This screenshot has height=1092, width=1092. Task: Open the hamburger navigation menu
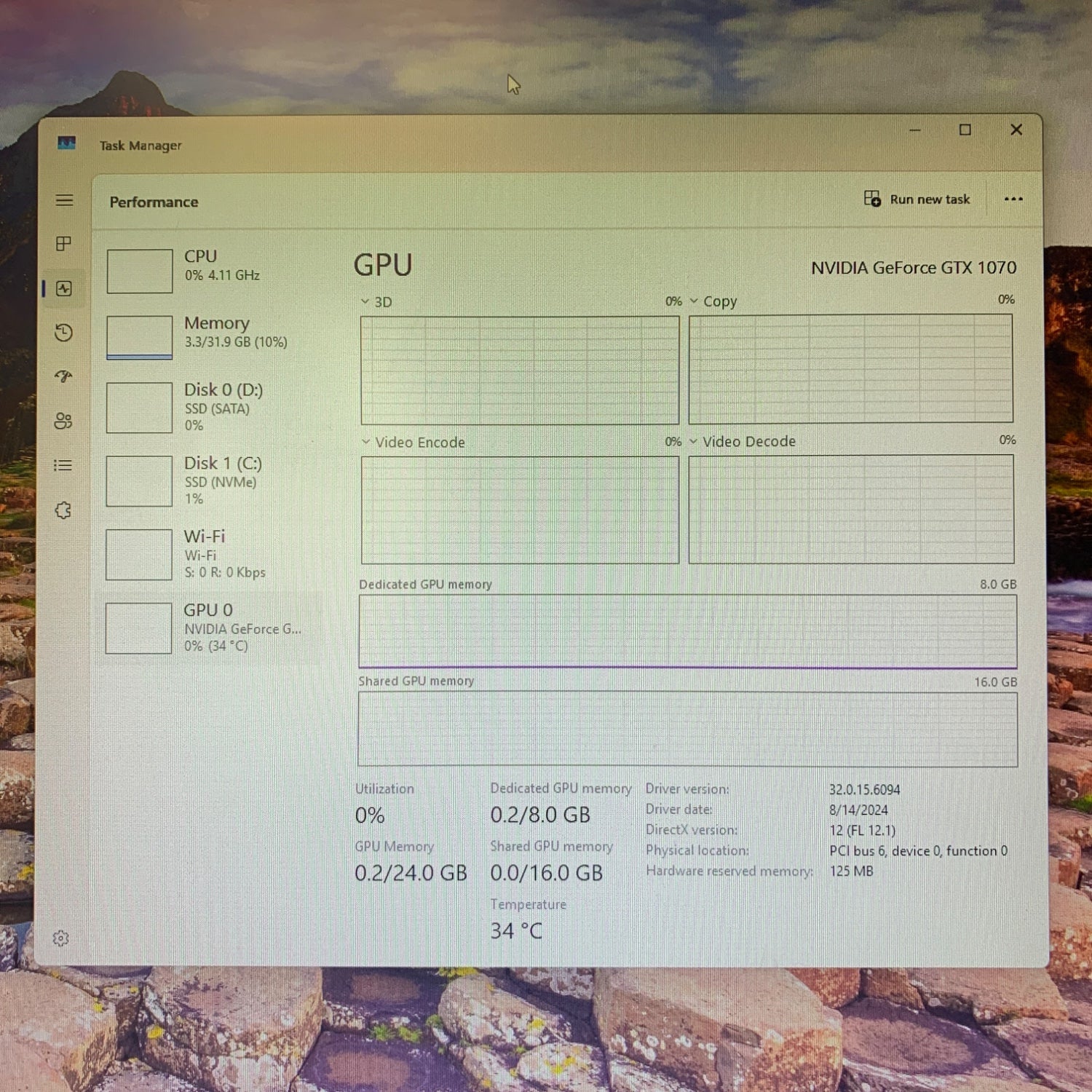pyautogui.click(x=64, y=200)
